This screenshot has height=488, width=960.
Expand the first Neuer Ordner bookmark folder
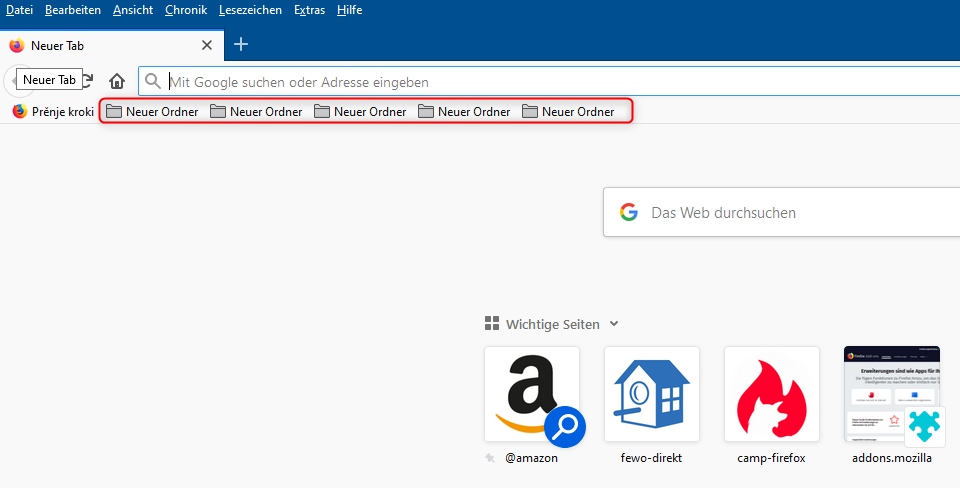pos(152,112)
